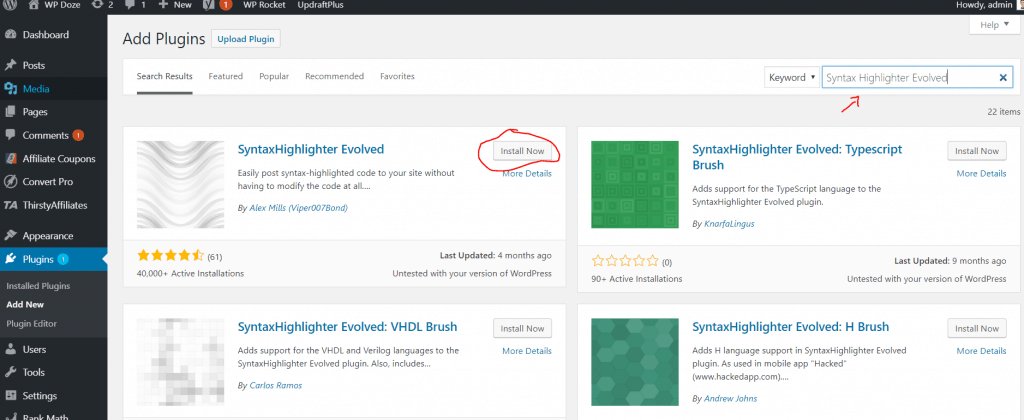Click the Posts pin icon in sidebar
Screen dimensions: 1024x420
(10, 65)
